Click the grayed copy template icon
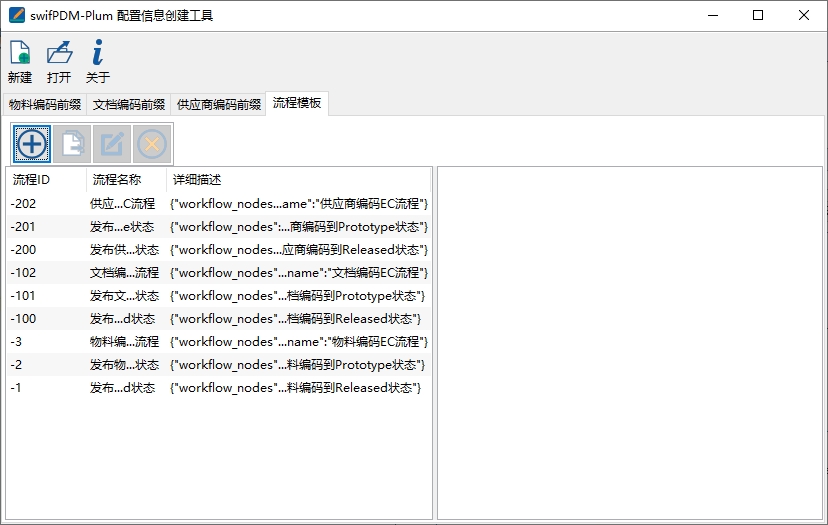828x525 pixels. (72, 144)
